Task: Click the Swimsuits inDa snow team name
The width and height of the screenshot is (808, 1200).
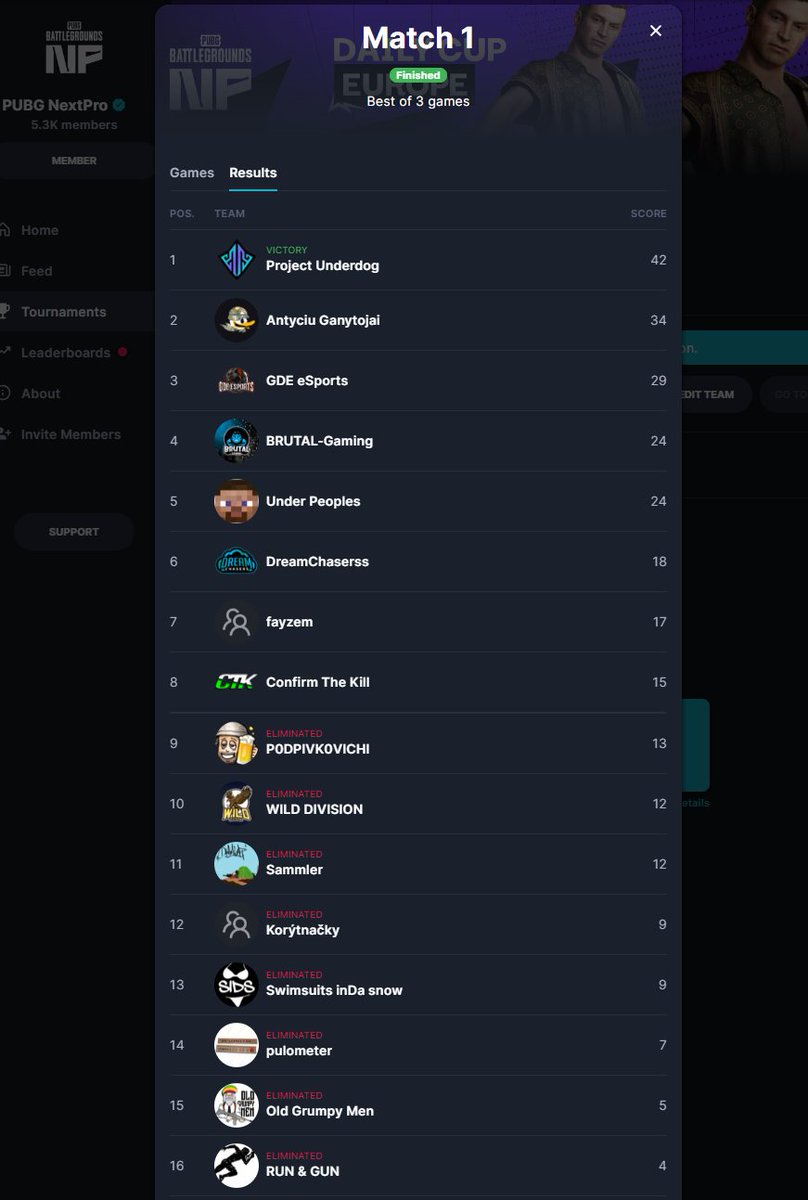Action: tap(334, 990)
